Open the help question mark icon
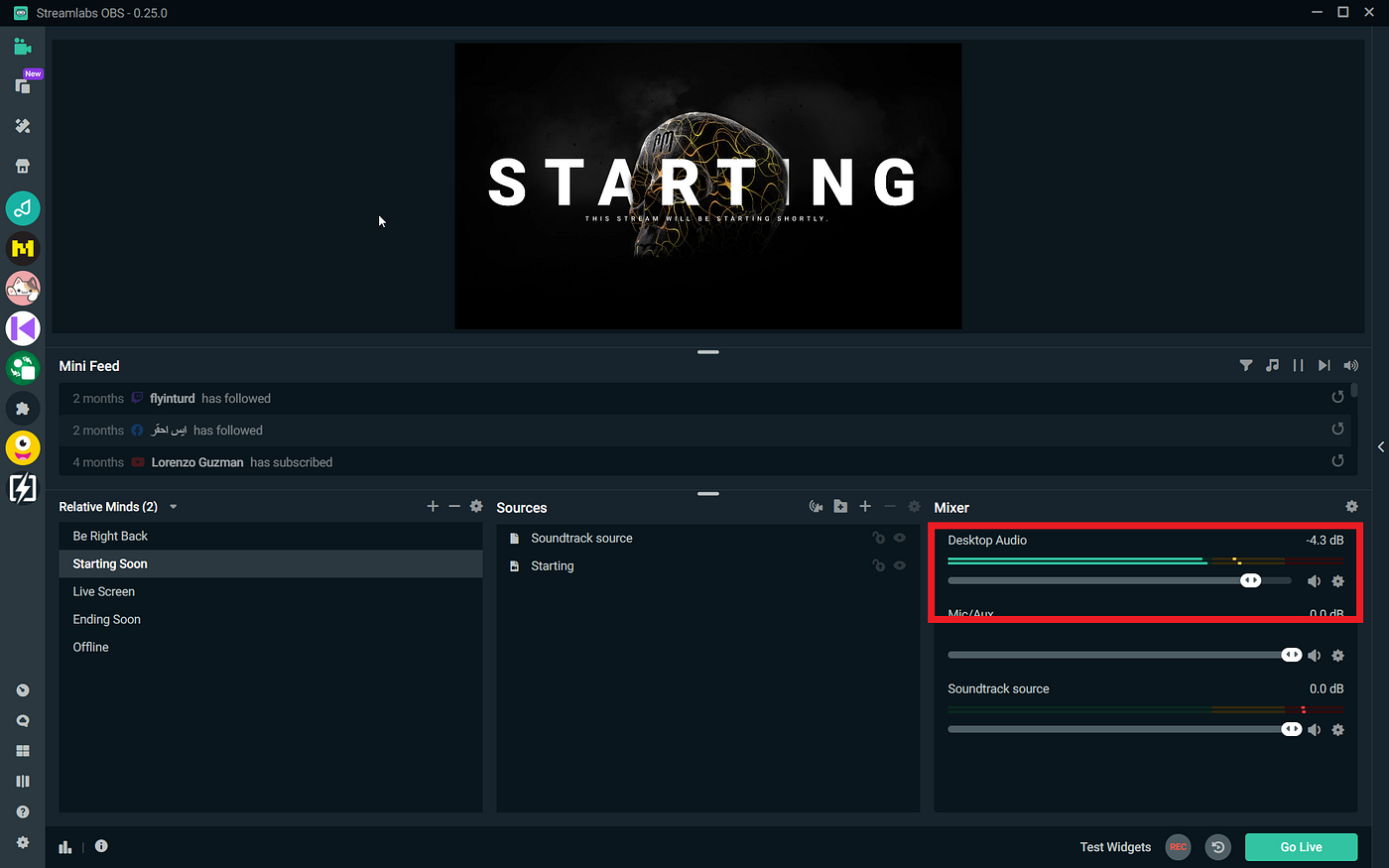This screenshot has width=1389, height=868. tap(23, 811)
